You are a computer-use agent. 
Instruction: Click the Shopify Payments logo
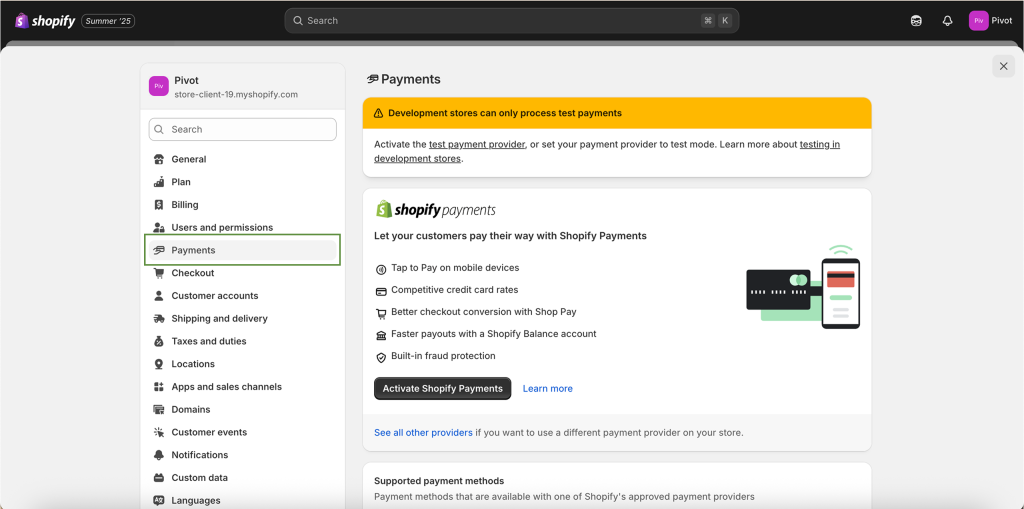coord(435,209)
